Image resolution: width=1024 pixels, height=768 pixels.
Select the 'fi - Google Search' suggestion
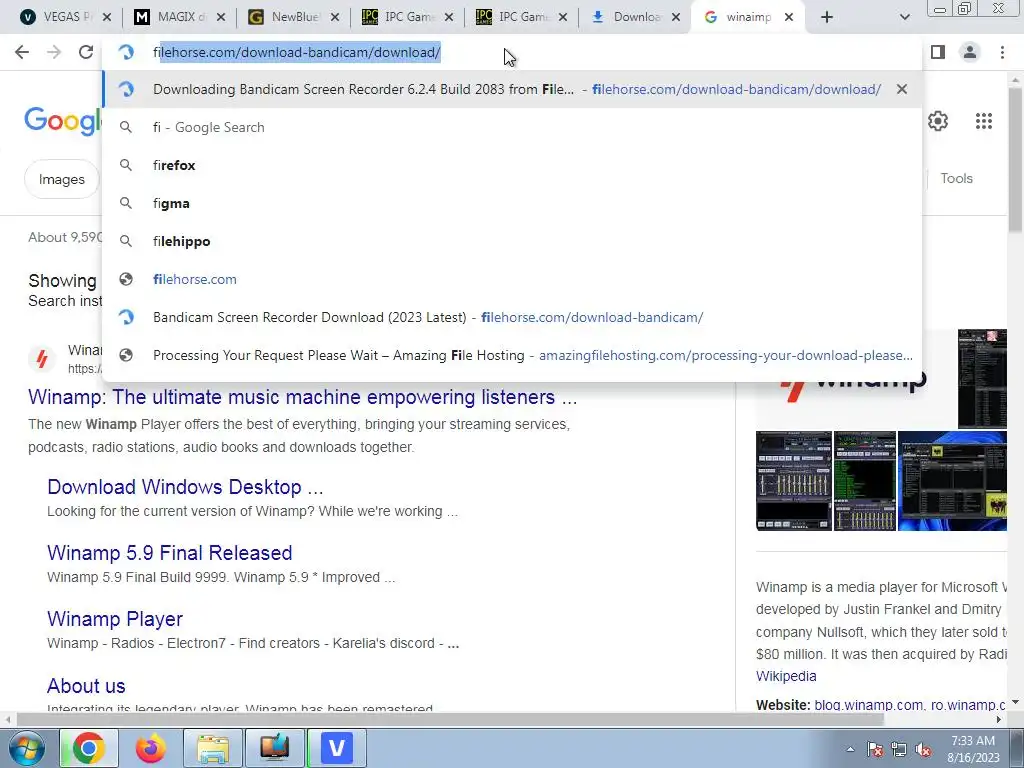(x=513, y=127)
